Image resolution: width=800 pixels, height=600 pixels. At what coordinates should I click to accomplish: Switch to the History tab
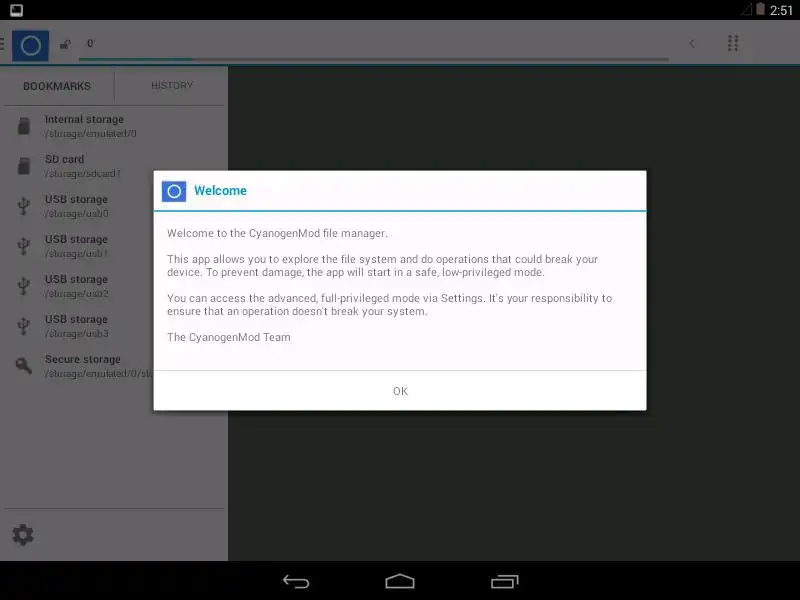[x=172, y=86]
